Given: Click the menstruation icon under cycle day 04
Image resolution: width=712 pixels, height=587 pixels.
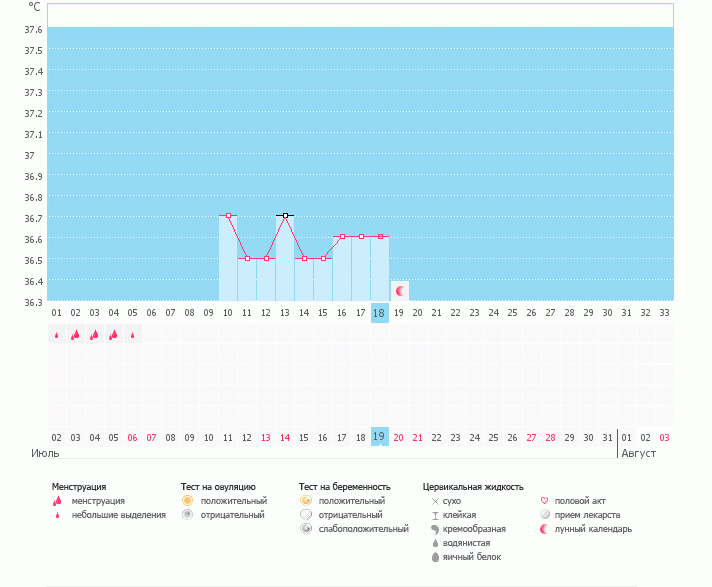Looking at the screenshot, I should point(113,335).
